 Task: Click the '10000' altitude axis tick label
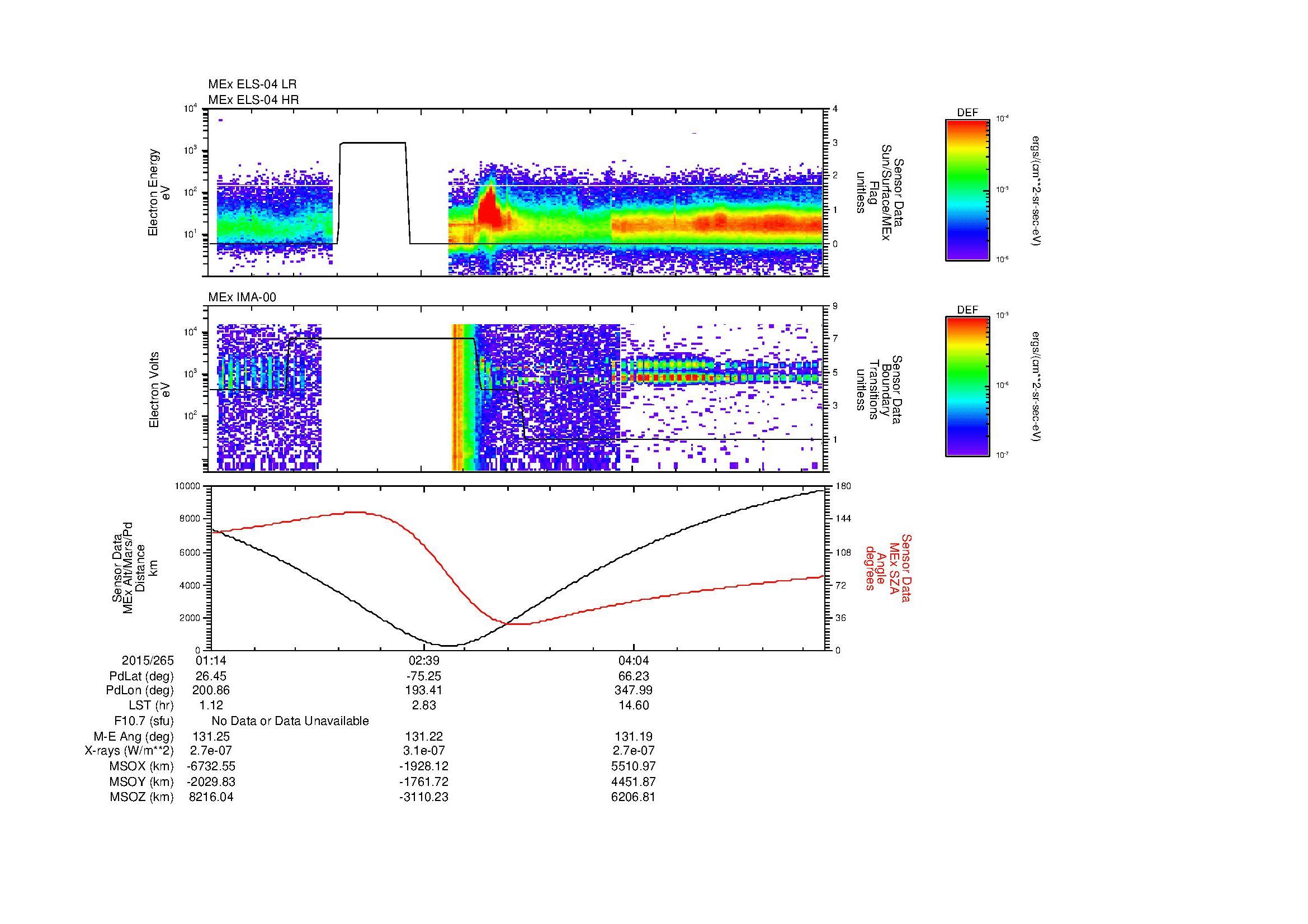pos(188,486)
